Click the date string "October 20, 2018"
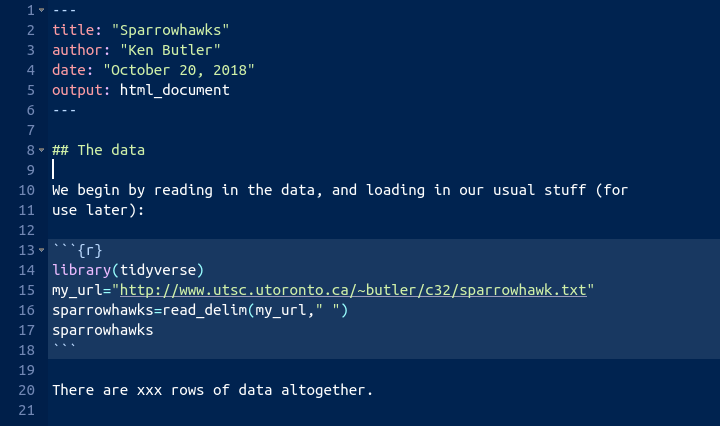 click(x=178, y=70)
